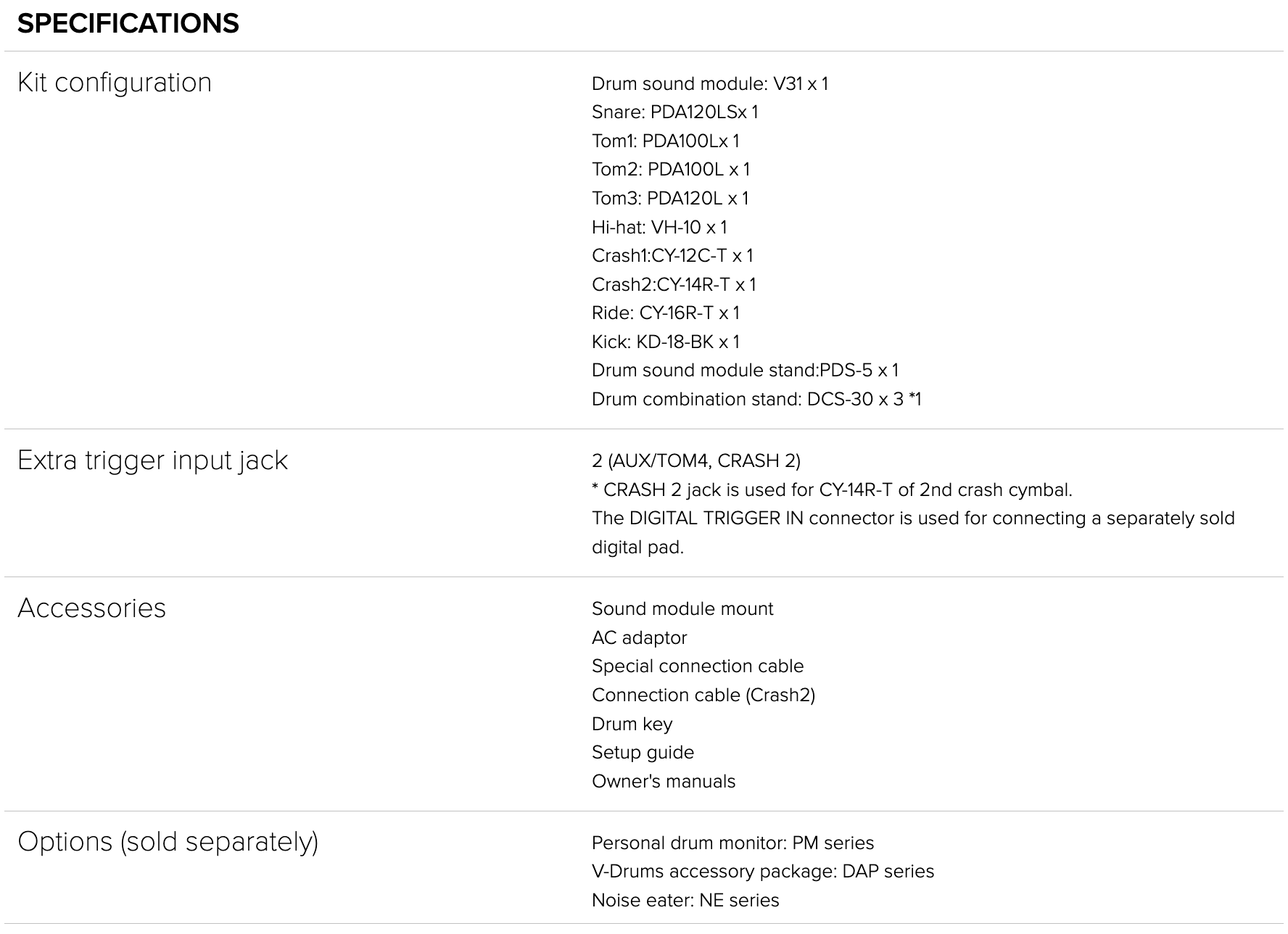Image resolution: width=1288 pixels, height=934 pixels.
Task: Click Drum sound module stand PDS-5 text
Action: point(745,371)
